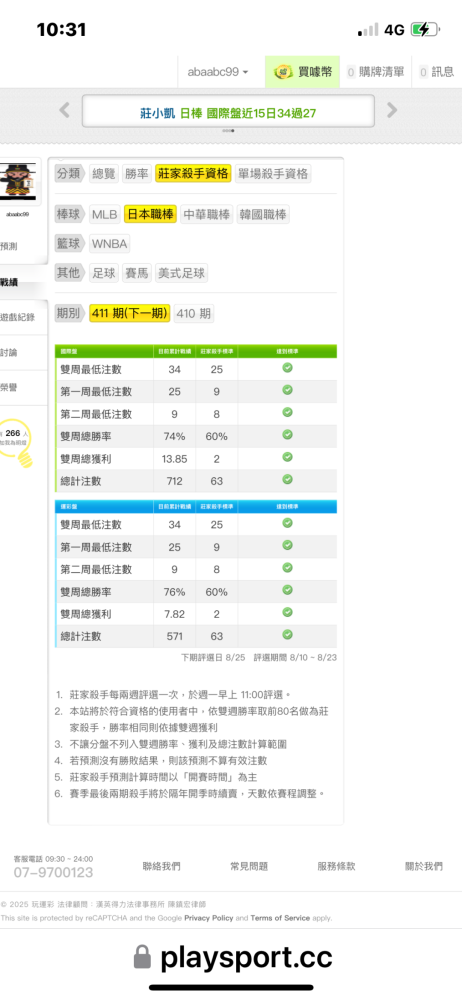Click the 國際盤 table header
Screen dimensions: 462x1000
click(196, 351)
